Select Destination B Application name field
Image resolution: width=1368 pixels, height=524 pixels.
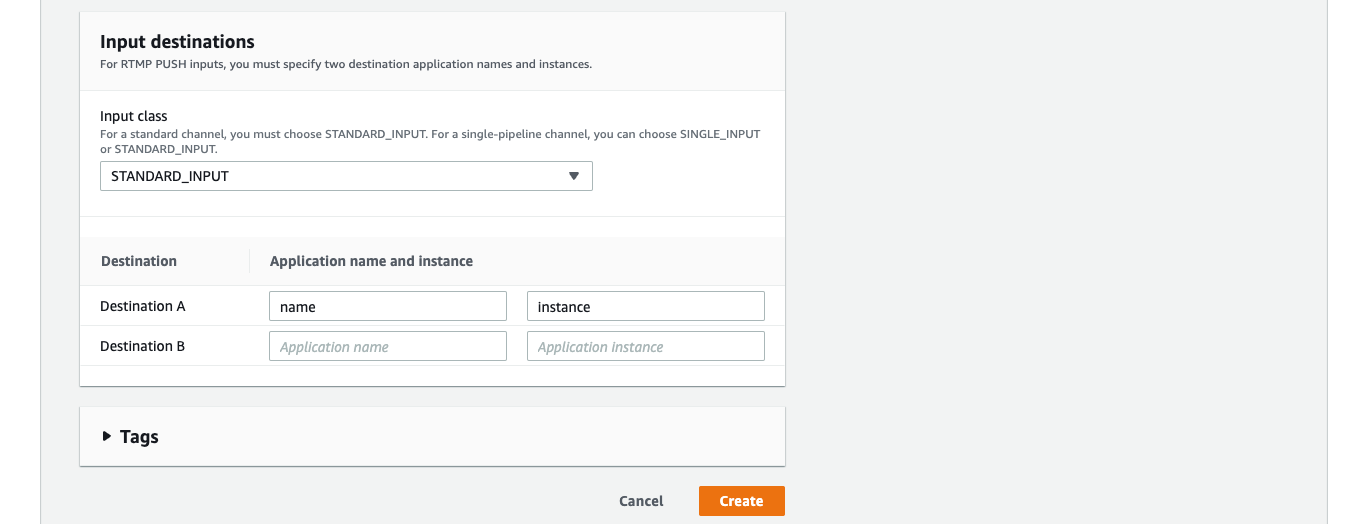coord(388,346)
